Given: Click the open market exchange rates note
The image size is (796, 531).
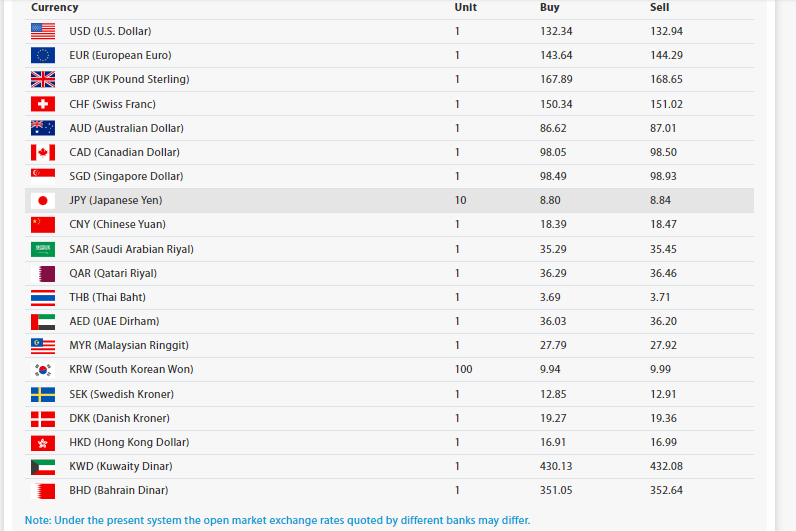Looking at the screenshot, I should (x=277, y=520).
